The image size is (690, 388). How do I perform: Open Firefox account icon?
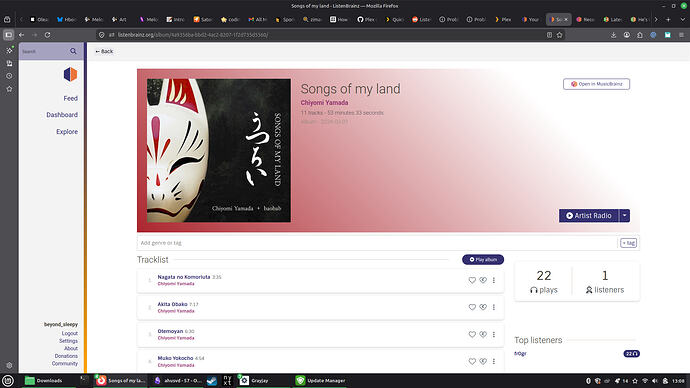pyautogui.click(x=627, y=35)
